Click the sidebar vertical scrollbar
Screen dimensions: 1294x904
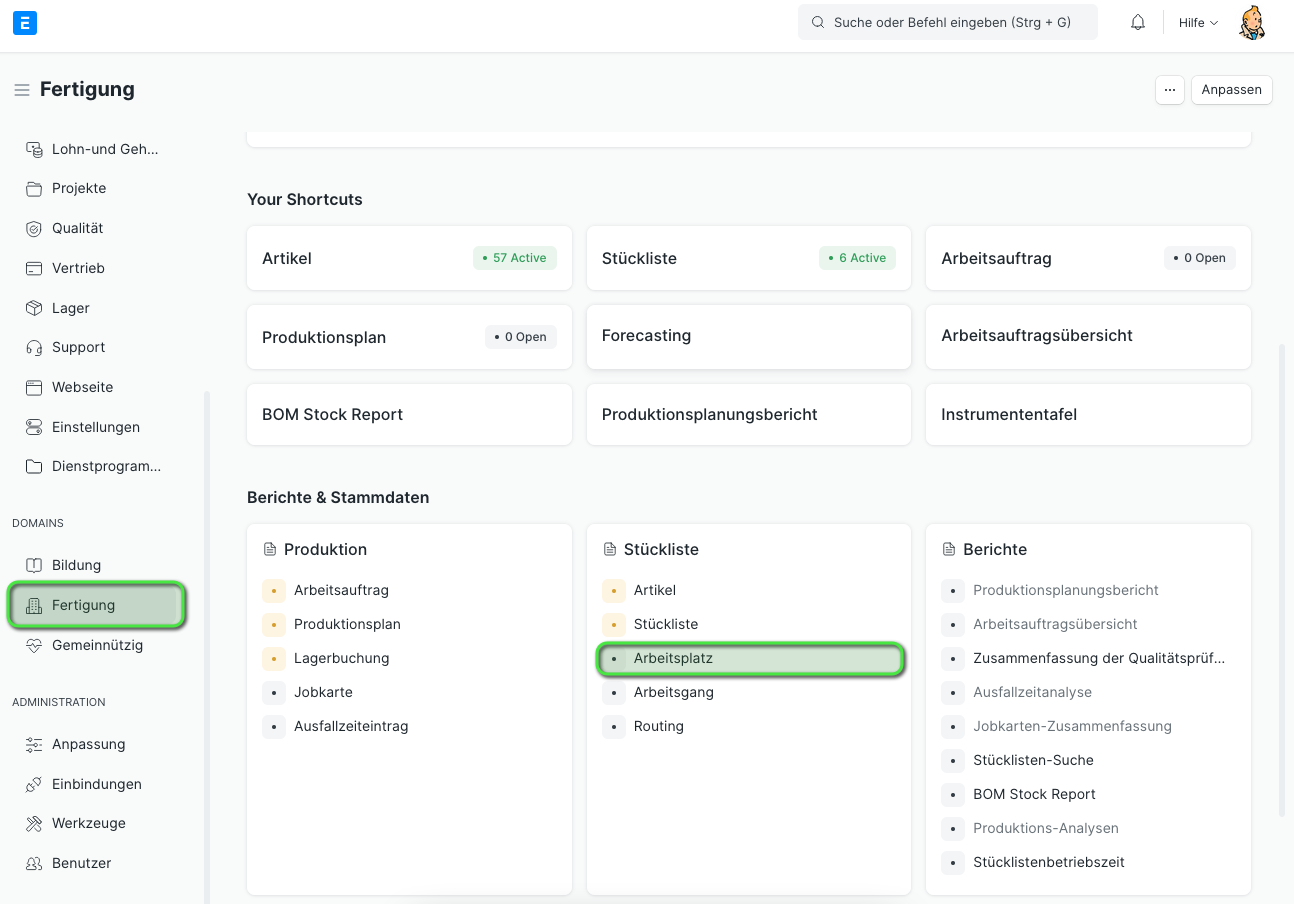coord(207,647)
